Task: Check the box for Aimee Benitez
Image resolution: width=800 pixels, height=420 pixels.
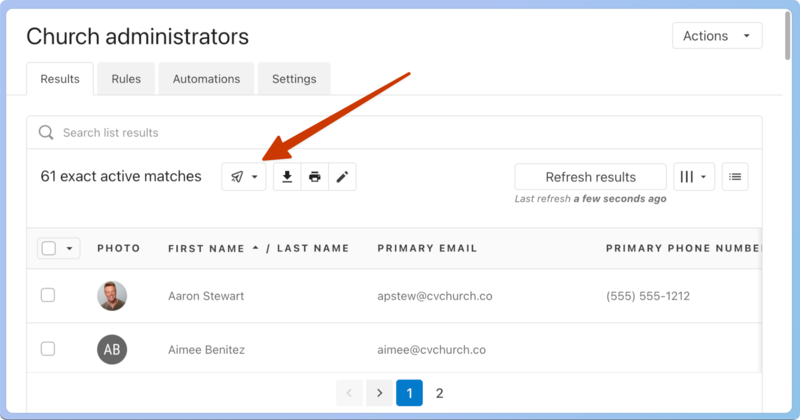Action: pos(48,349)
